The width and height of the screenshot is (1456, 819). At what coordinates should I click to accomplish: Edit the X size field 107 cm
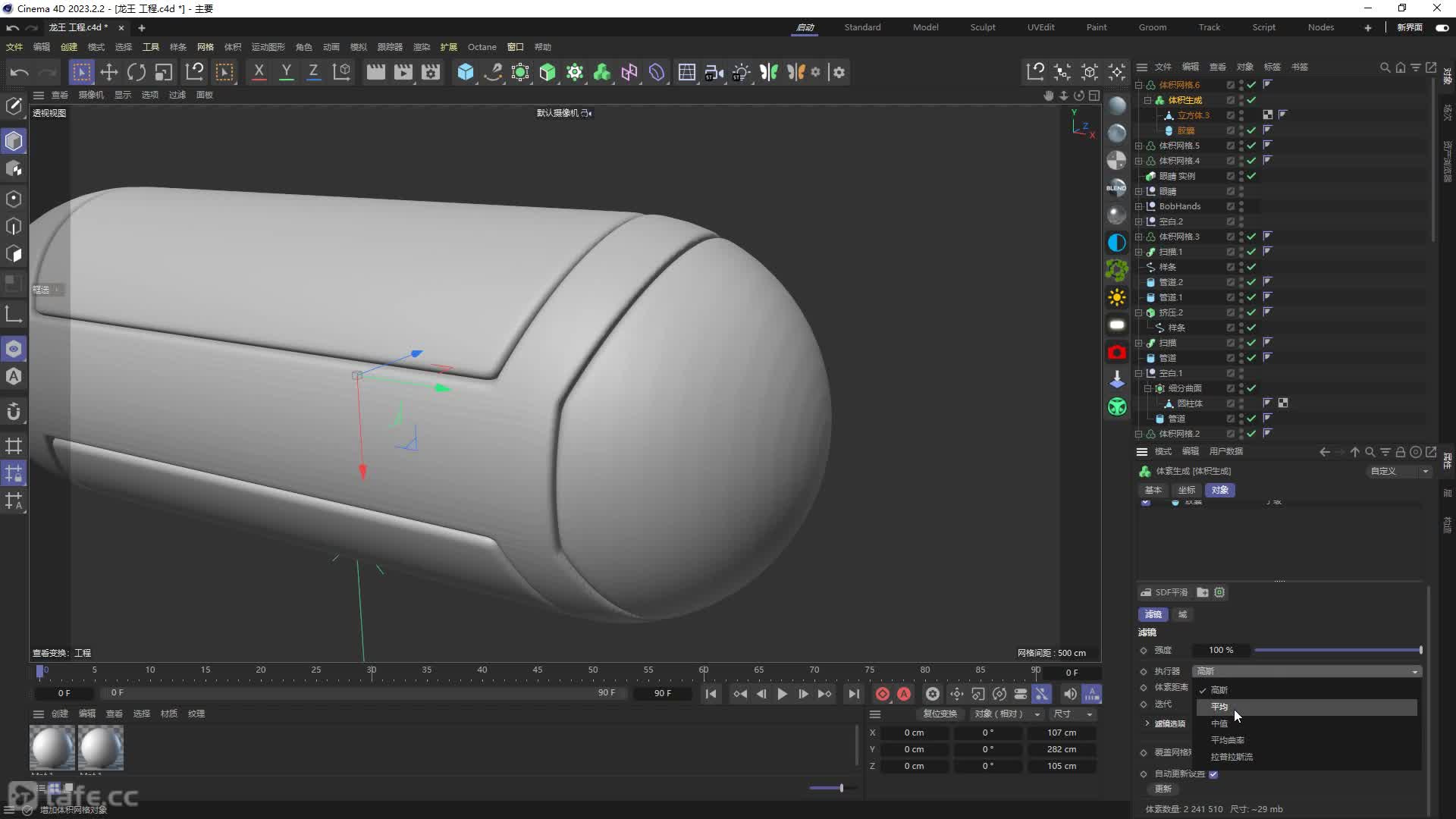pyautogui.click(x=1061, y=733)
